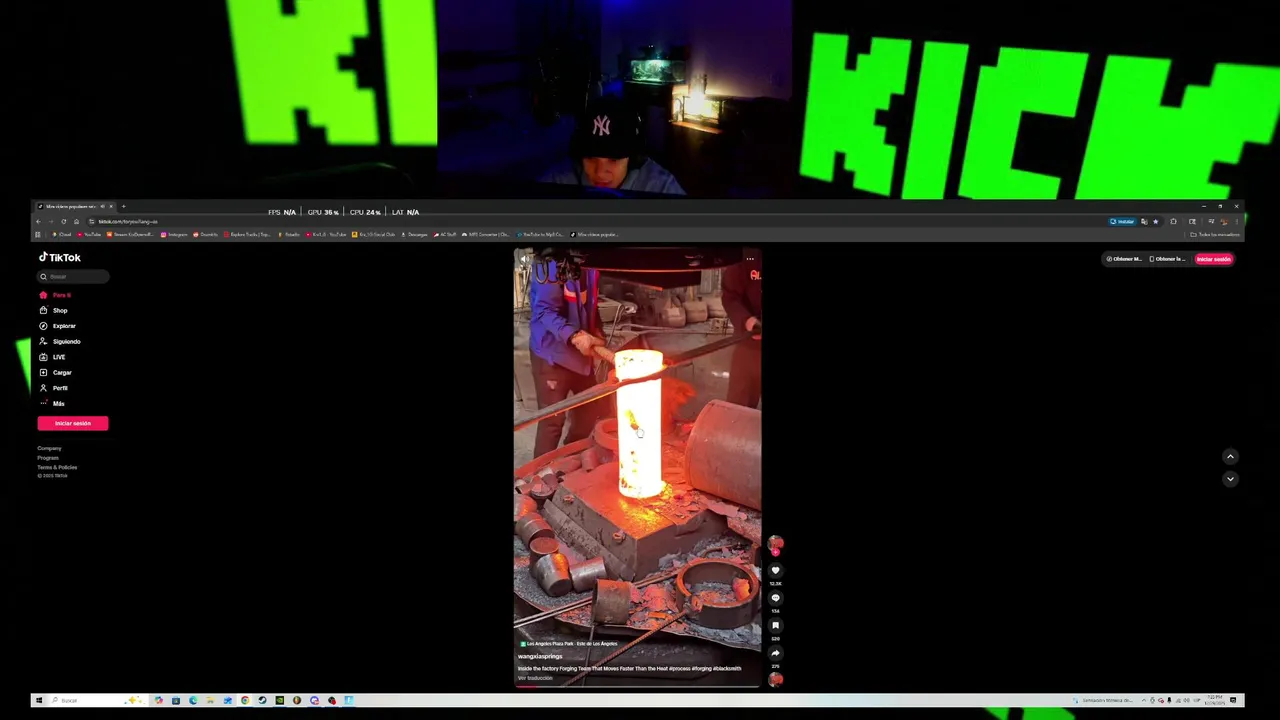Click the Terms & Policies link
The width and height of the screenshot is (1280, 720).
point(57,467)
